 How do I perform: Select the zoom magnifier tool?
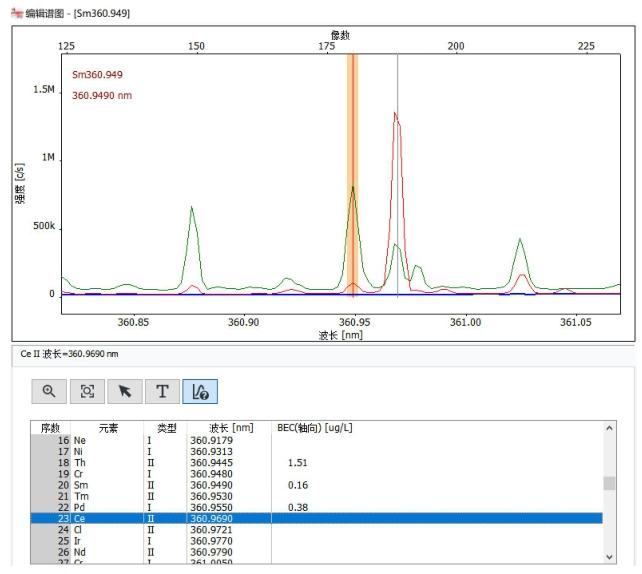pos(49,391)
